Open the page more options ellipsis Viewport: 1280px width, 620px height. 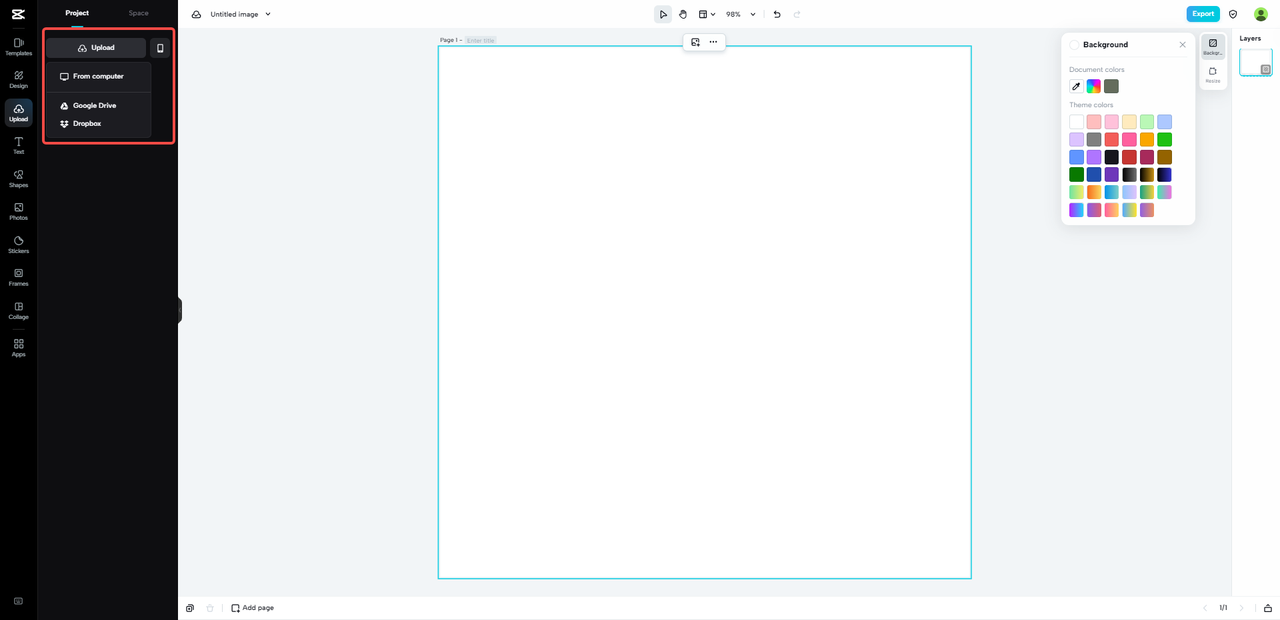(713, 42)
